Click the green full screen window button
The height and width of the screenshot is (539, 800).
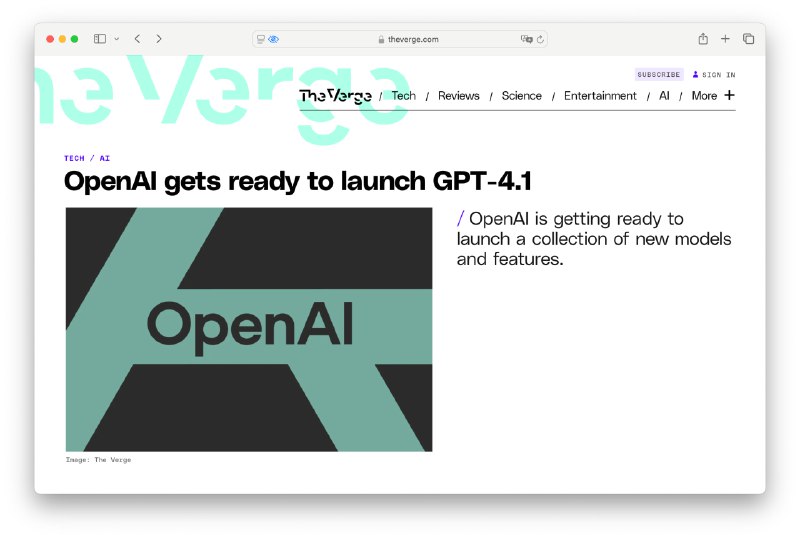(x=74, y=39)
